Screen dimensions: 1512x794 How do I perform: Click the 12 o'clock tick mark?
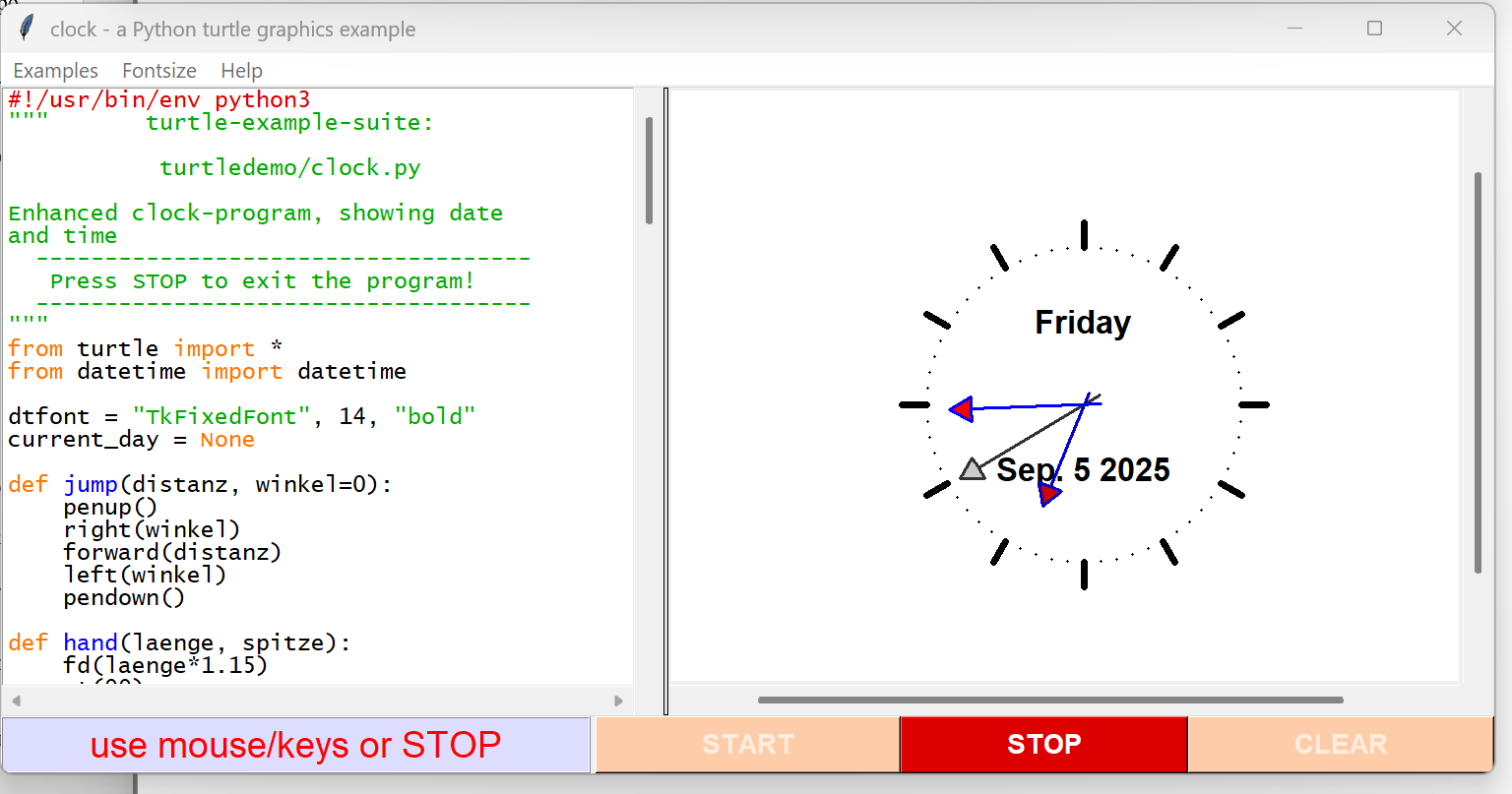(x=1084, y=235)
